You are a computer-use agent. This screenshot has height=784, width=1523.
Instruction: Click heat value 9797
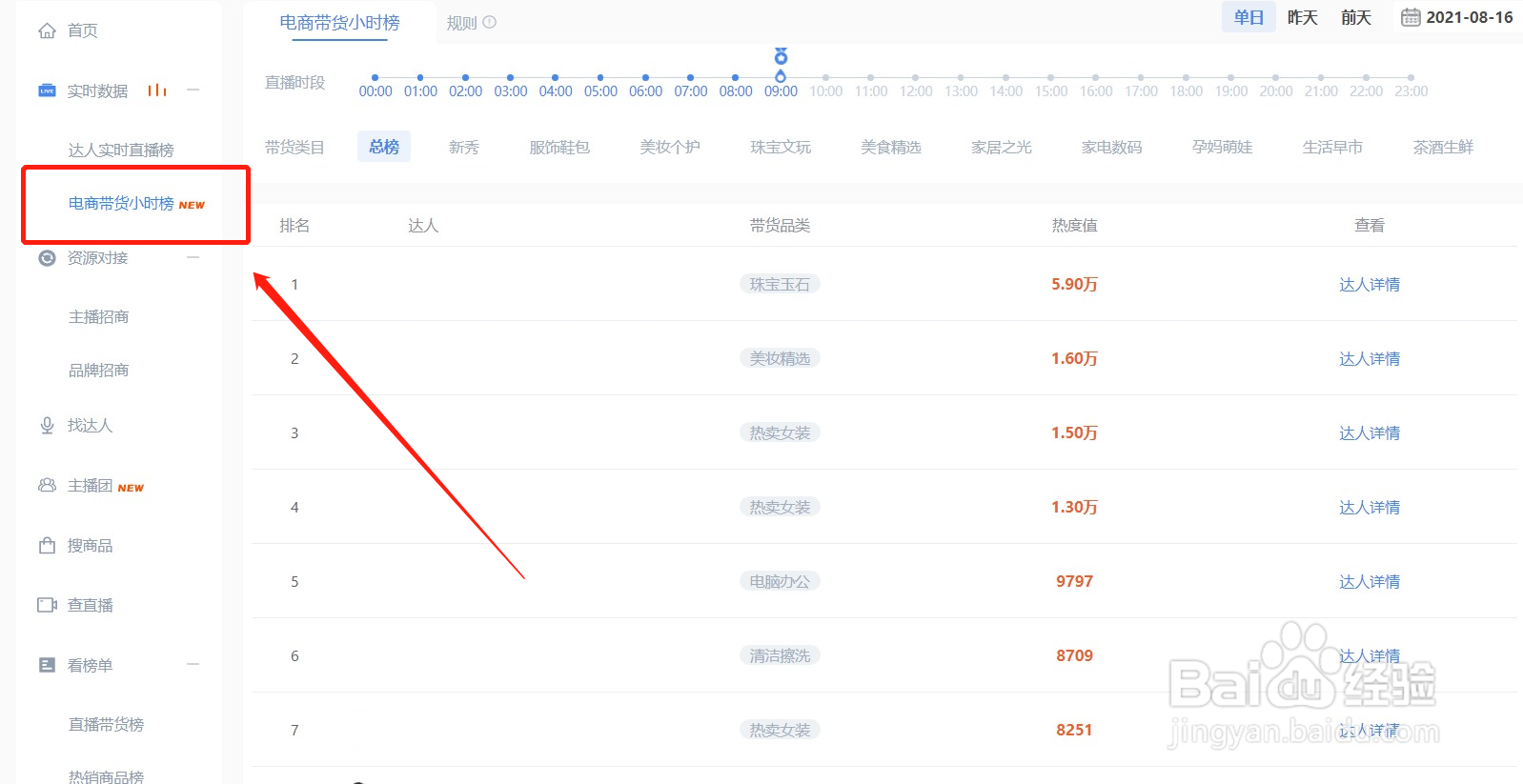point(1074,581)
